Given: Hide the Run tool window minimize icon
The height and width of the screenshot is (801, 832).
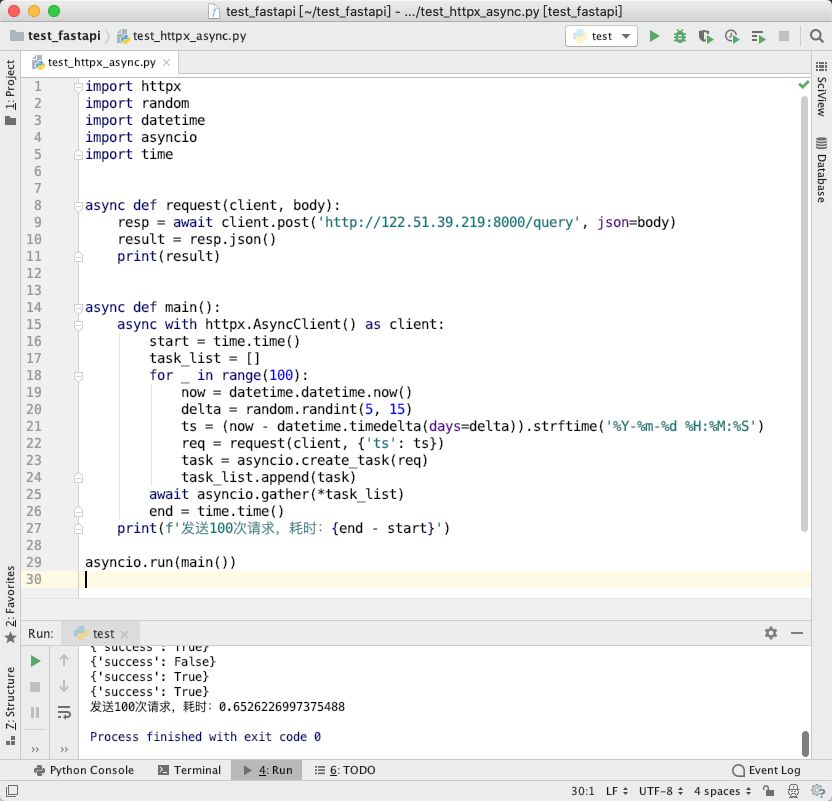Looking at the screenshot, I should [797, 633].
